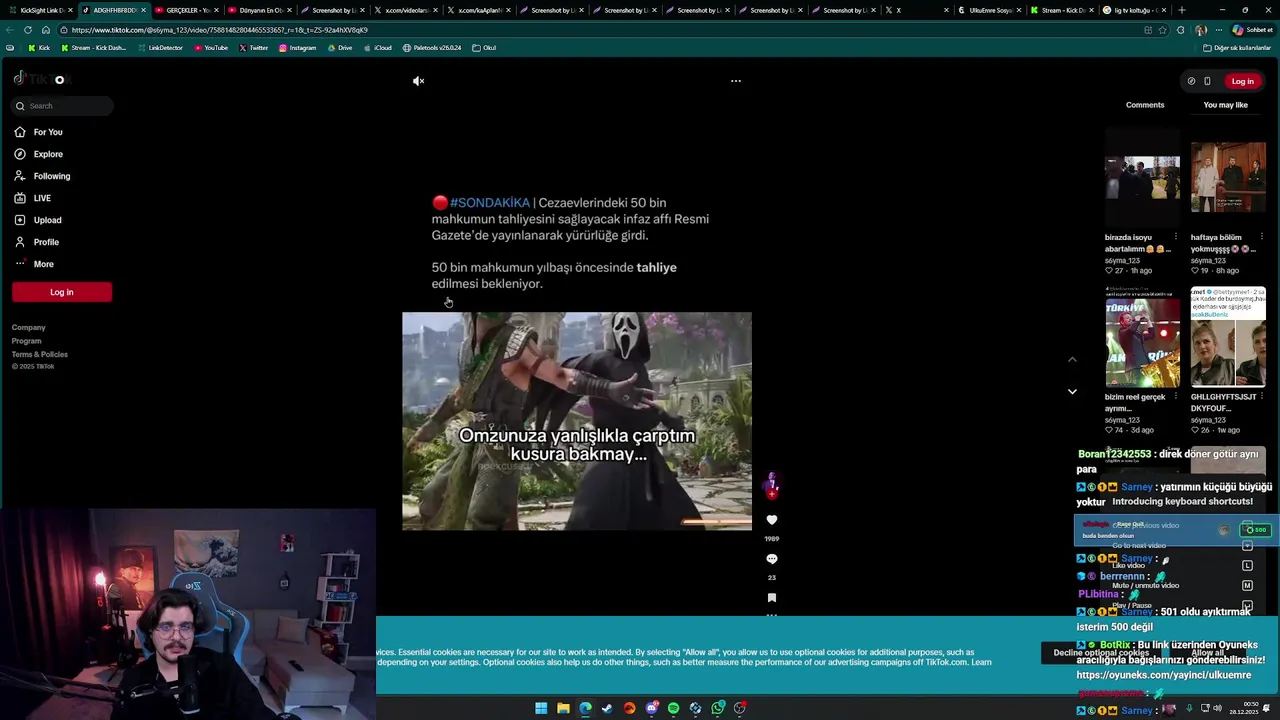Click the #SONDAKİKA hashtag in the video
This screenshot has height=720, width=1280.
490,203
